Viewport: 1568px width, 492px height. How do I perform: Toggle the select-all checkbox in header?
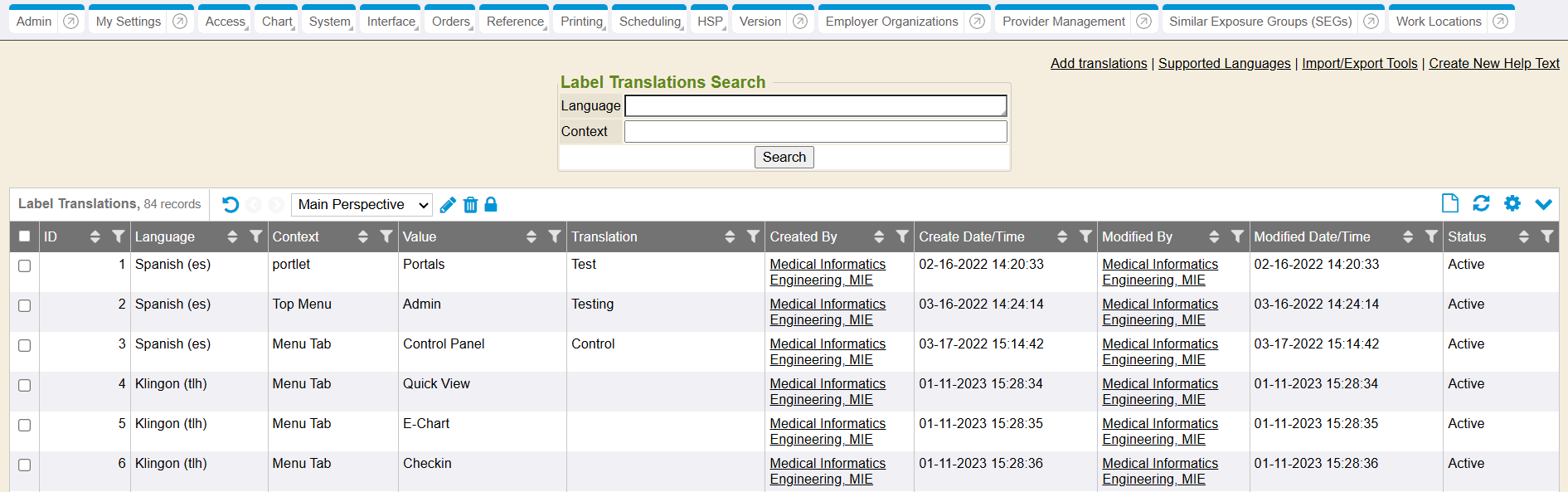(25, 236)
